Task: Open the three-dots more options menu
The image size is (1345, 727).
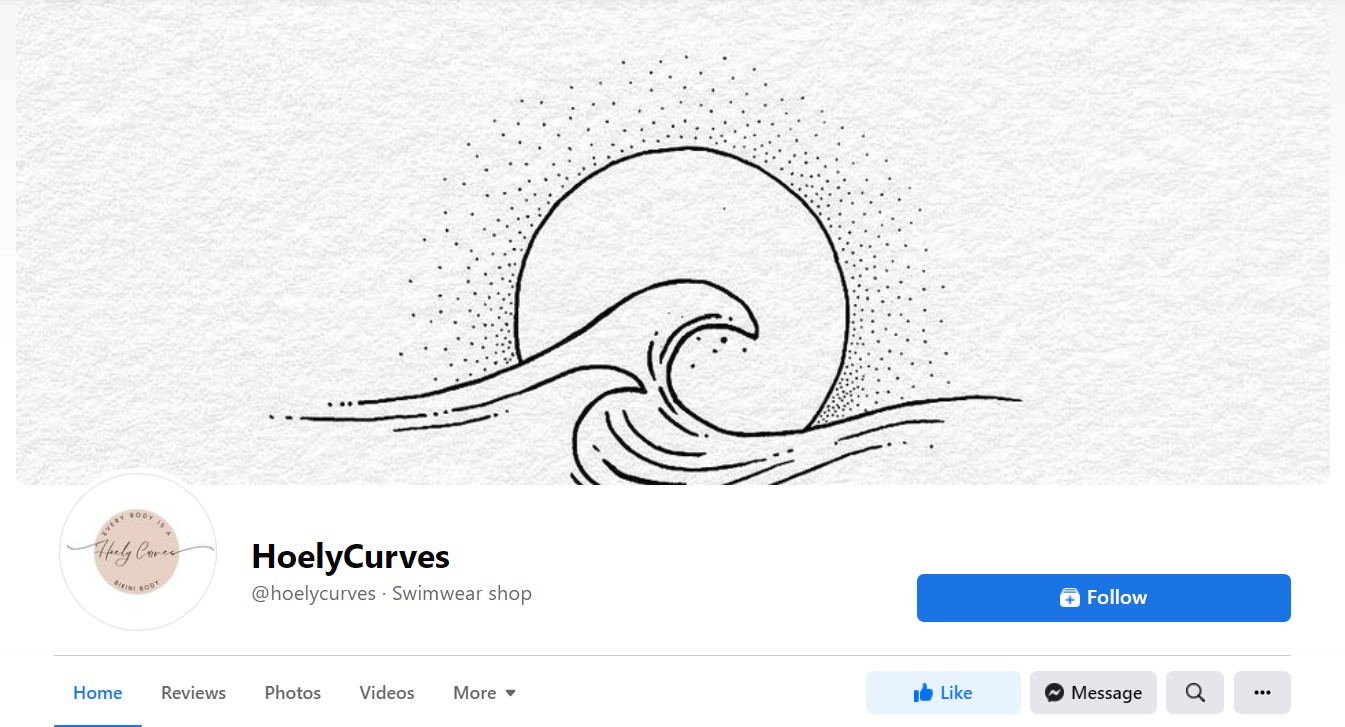Action: [1262, 692]
